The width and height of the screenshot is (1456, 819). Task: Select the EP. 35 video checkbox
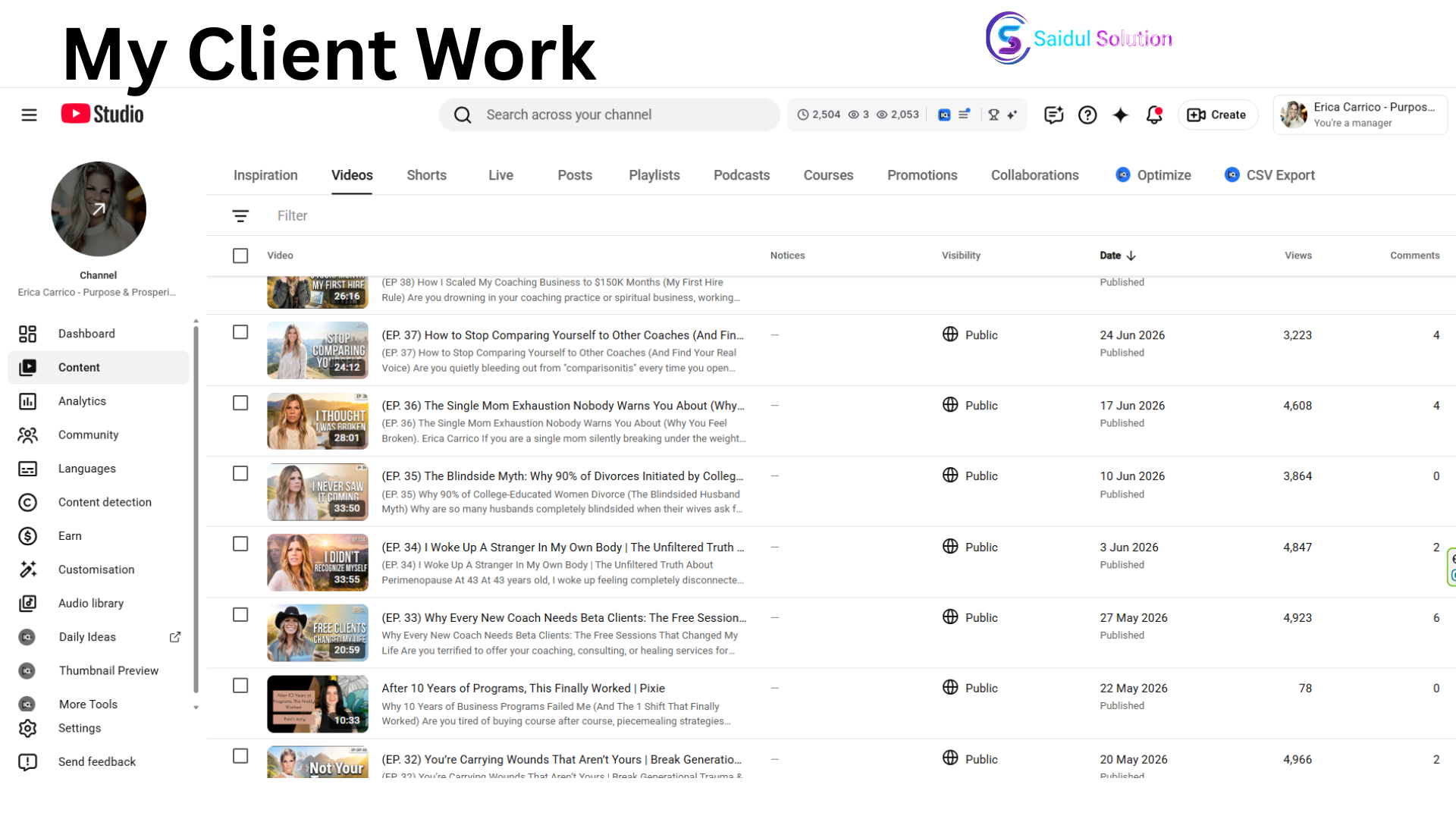pyautogui.click(x=240, y=473)
